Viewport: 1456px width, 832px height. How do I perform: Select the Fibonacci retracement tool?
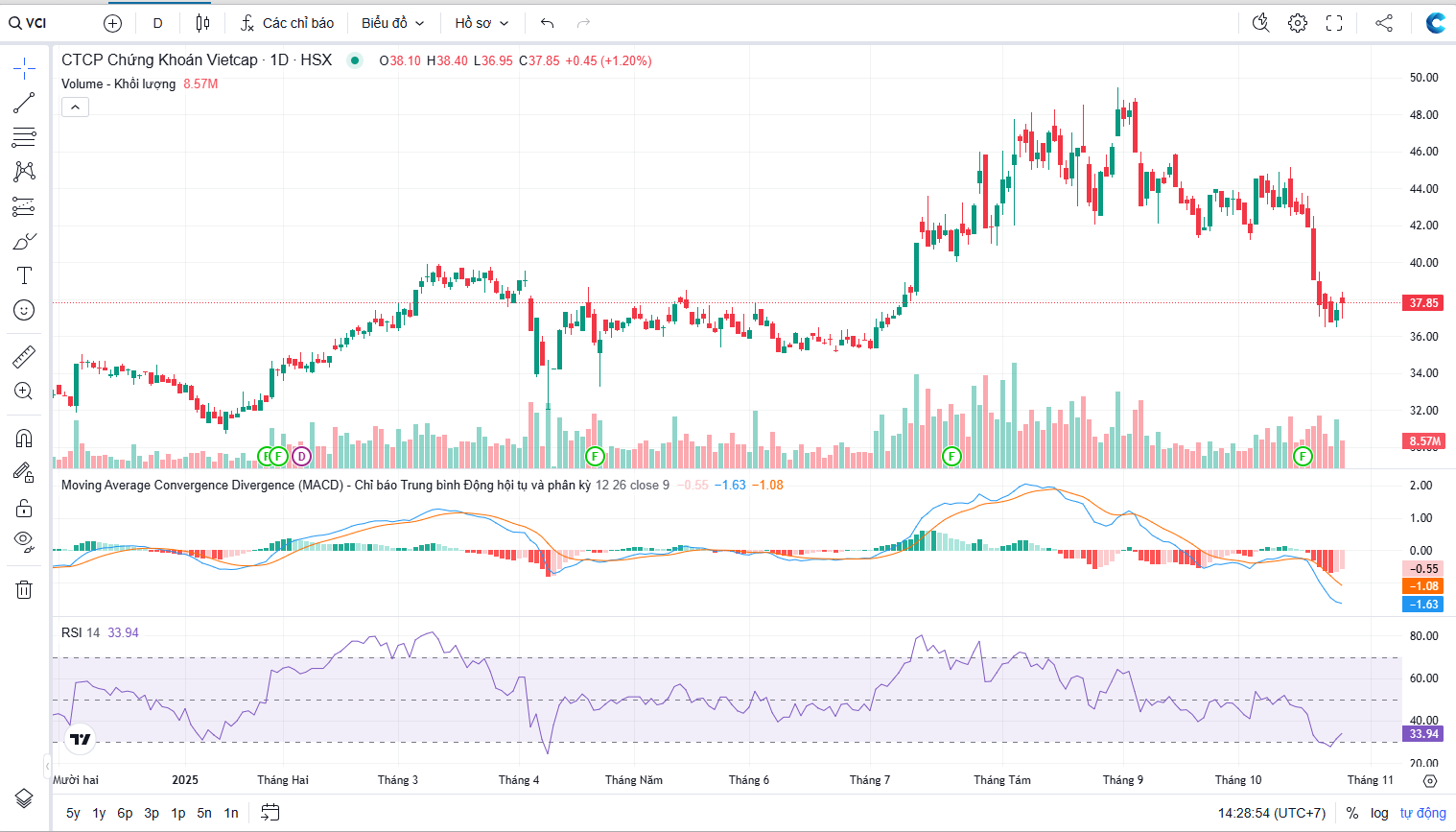point(24,137)
